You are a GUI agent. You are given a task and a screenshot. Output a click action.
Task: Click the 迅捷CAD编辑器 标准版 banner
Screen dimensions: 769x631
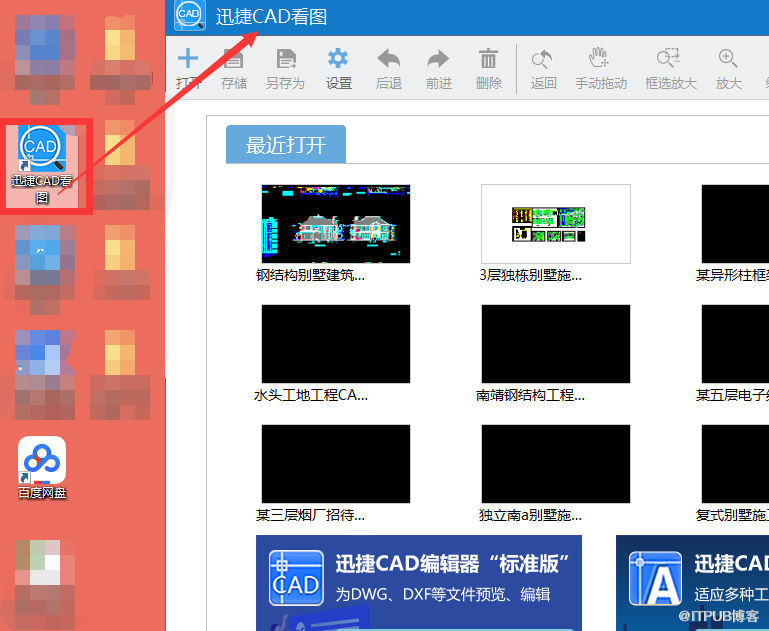(x=419, y=582)
